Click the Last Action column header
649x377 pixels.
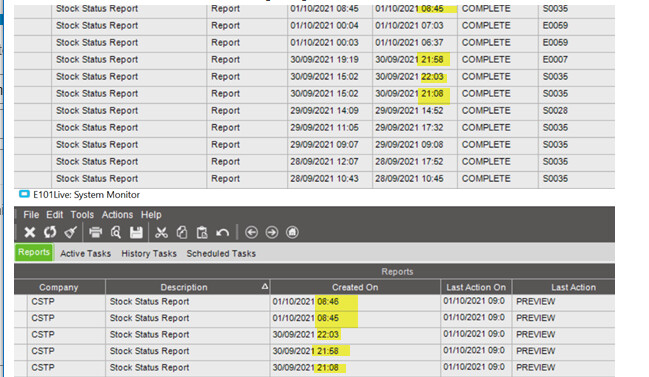tap(574, 287)
